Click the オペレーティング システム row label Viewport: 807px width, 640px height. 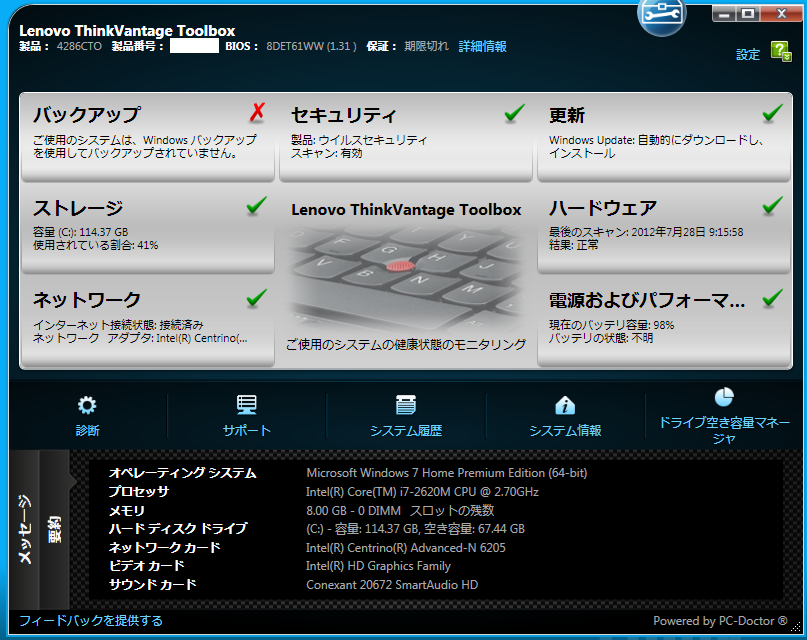point(182,473)
